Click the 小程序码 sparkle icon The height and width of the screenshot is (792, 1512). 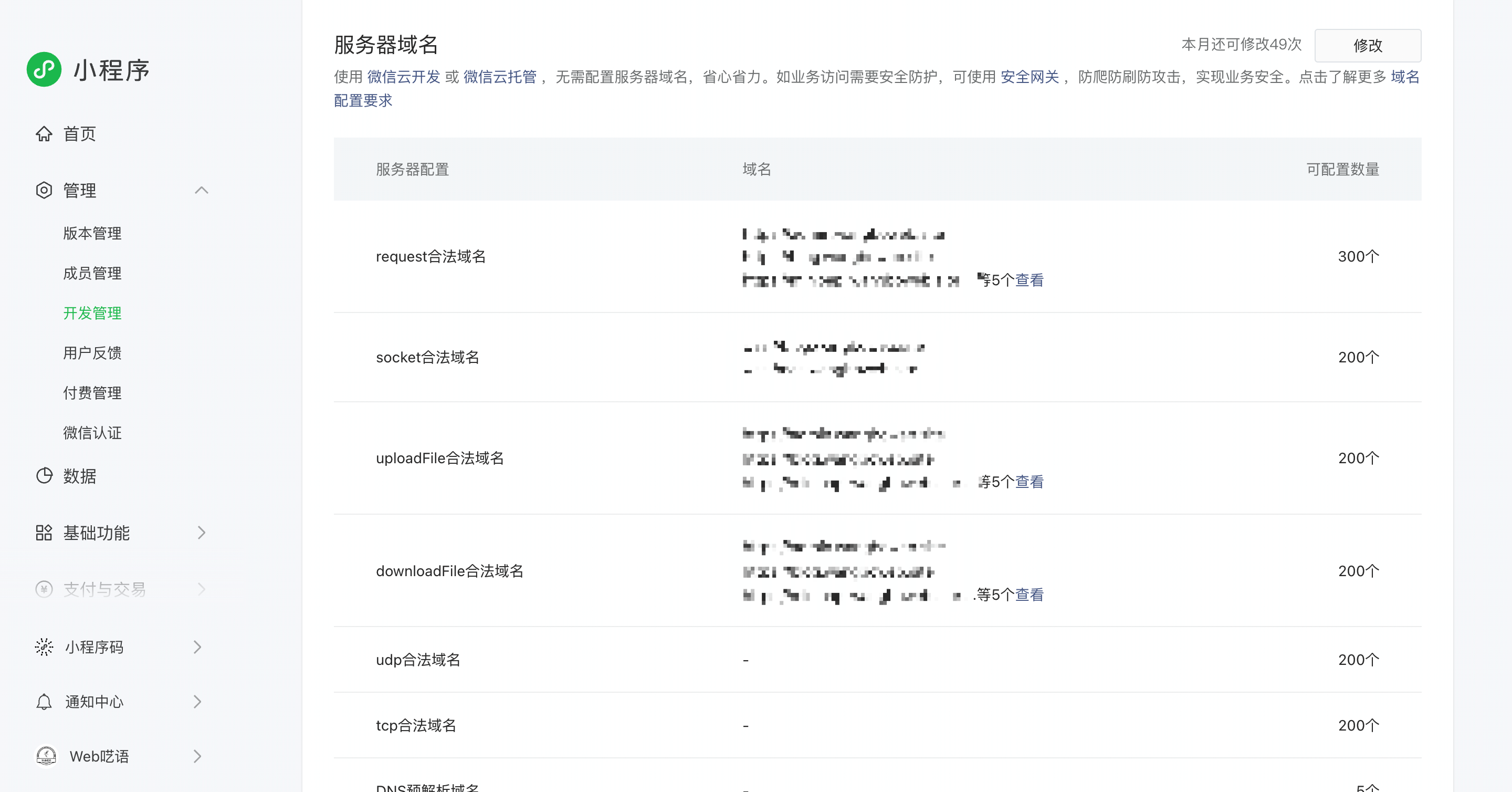[x=44, y=647]
